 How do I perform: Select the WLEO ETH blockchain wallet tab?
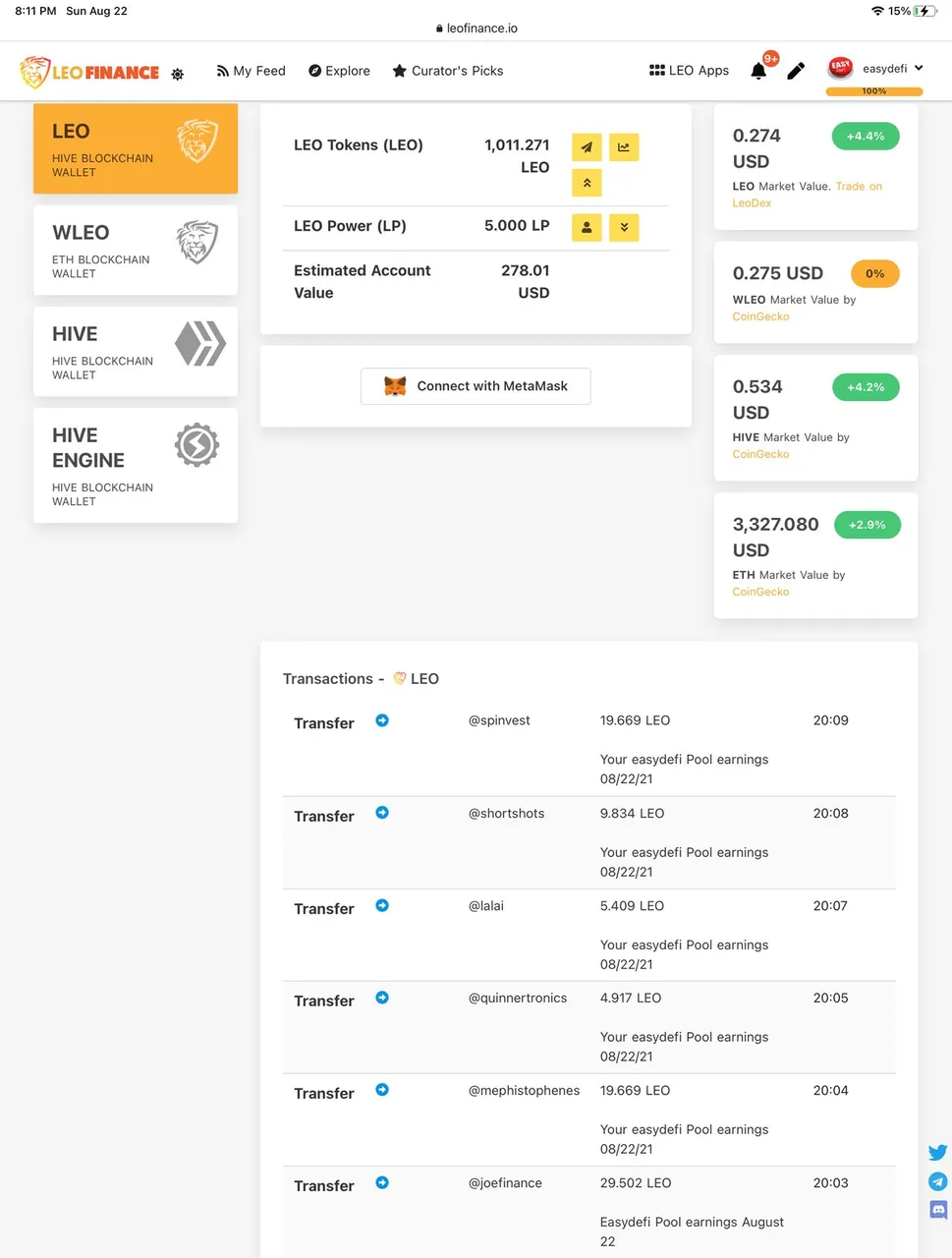[x=136, y=250]
